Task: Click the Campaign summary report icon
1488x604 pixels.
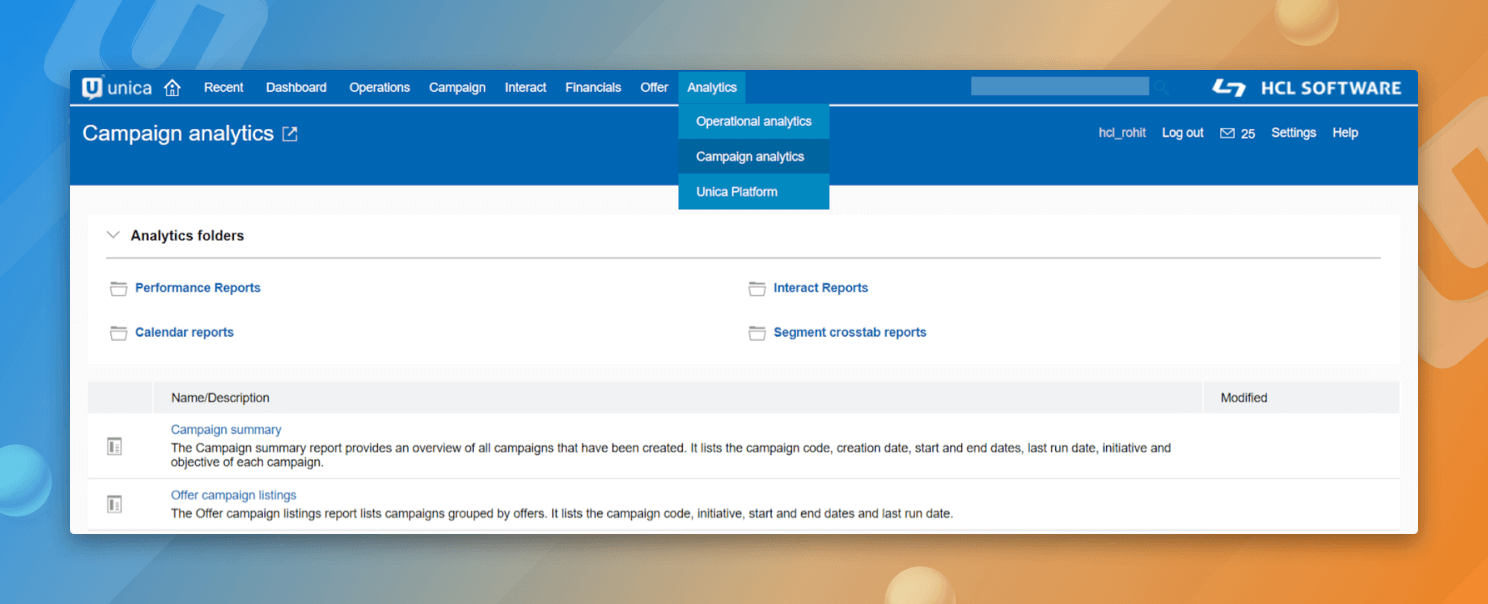Action: tap(115, 446)
